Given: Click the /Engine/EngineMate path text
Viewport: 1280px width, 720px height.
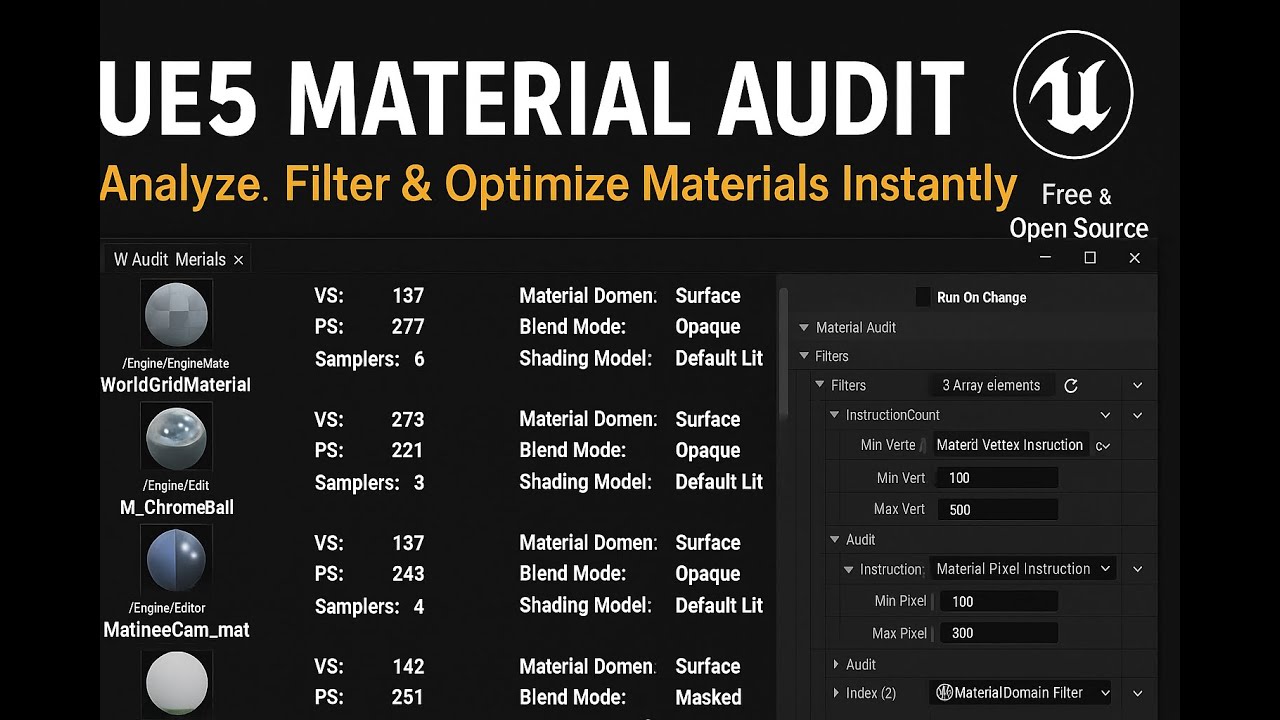Looking at the screenshot, I should tap(176, 364).
